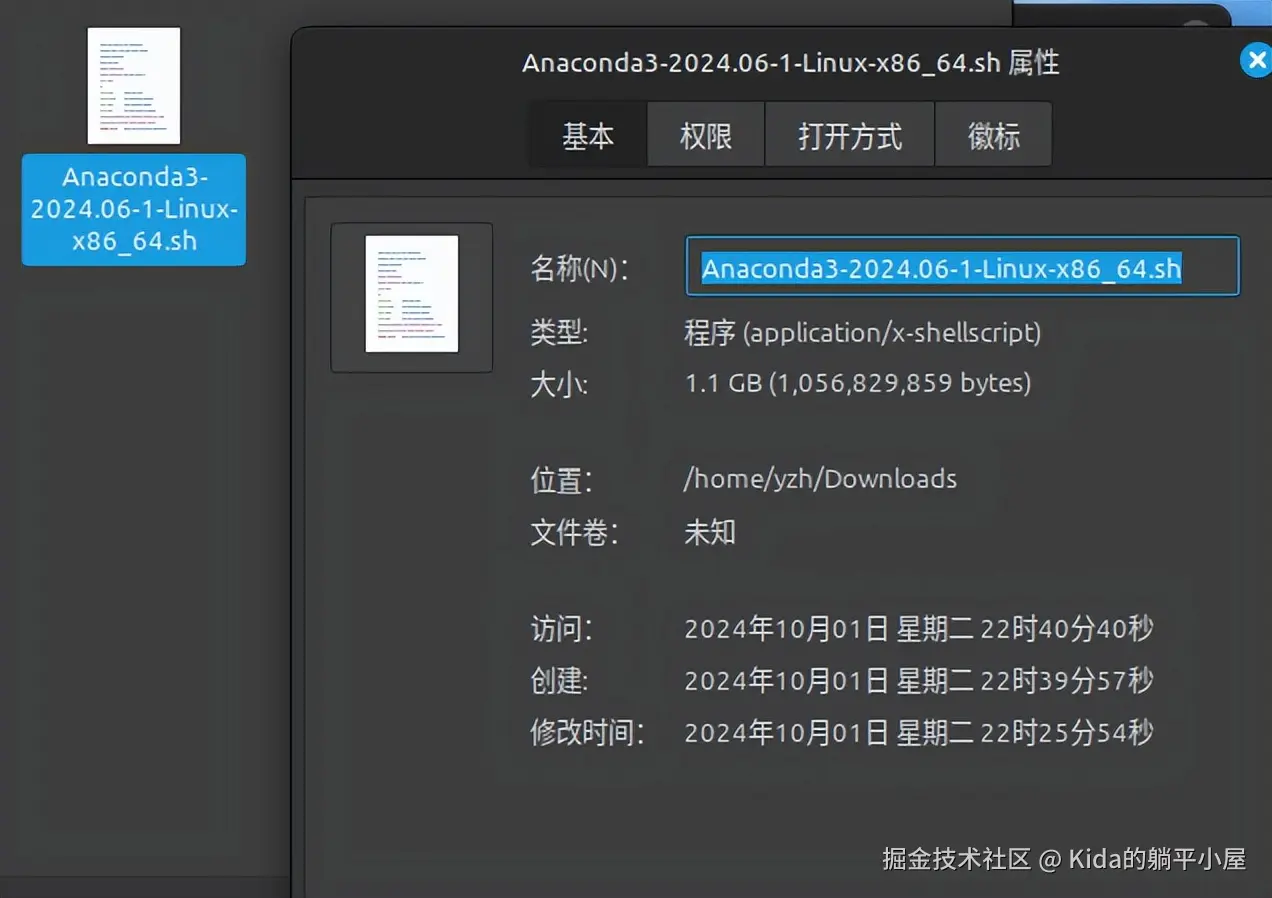
Task: Open the 权限 tab
Action: (706, 134)
